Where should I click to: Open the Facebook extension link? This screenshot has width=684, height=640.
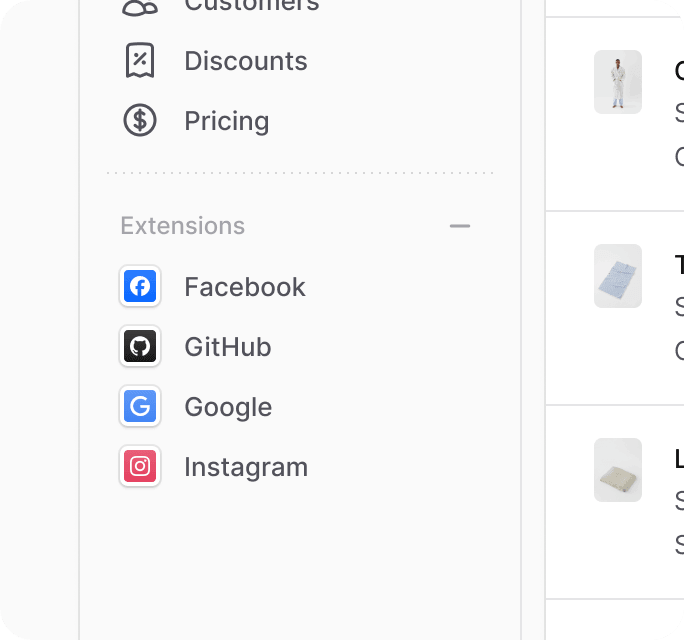click(x=300, y=287)
